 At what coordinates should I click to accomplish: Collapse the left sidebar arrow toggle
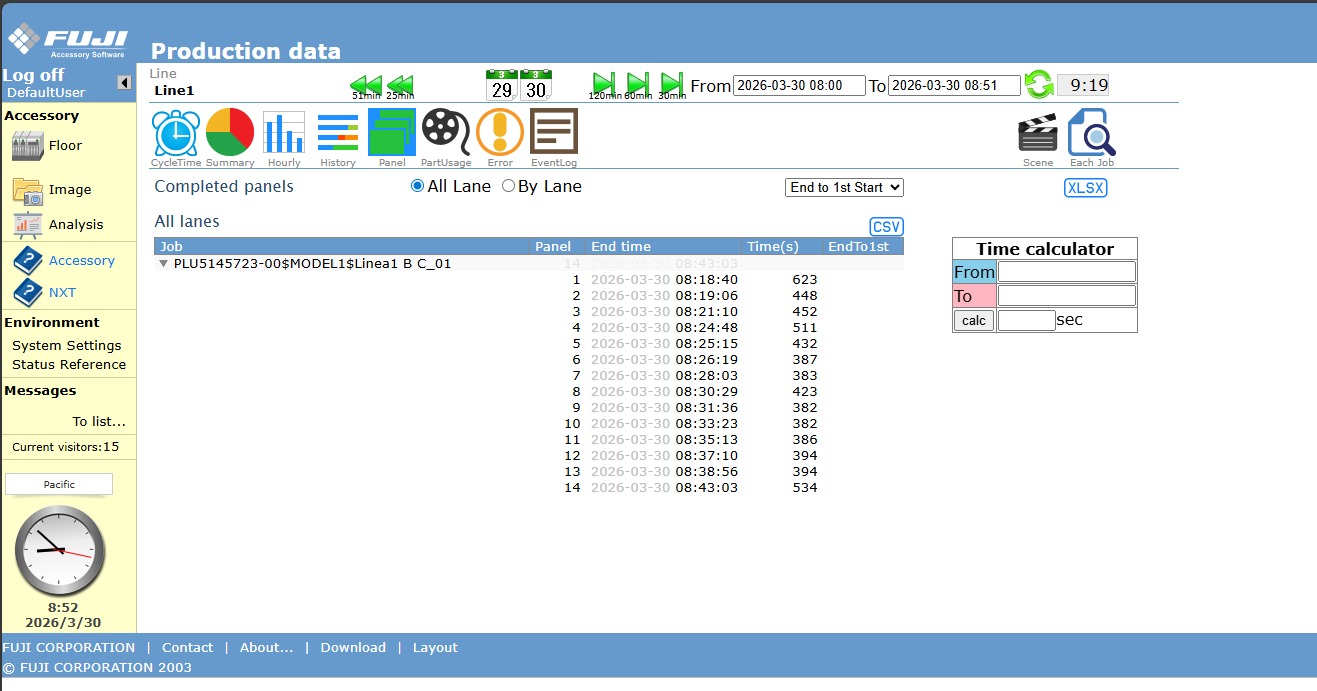pyautogui.click(x=124, y=83)
